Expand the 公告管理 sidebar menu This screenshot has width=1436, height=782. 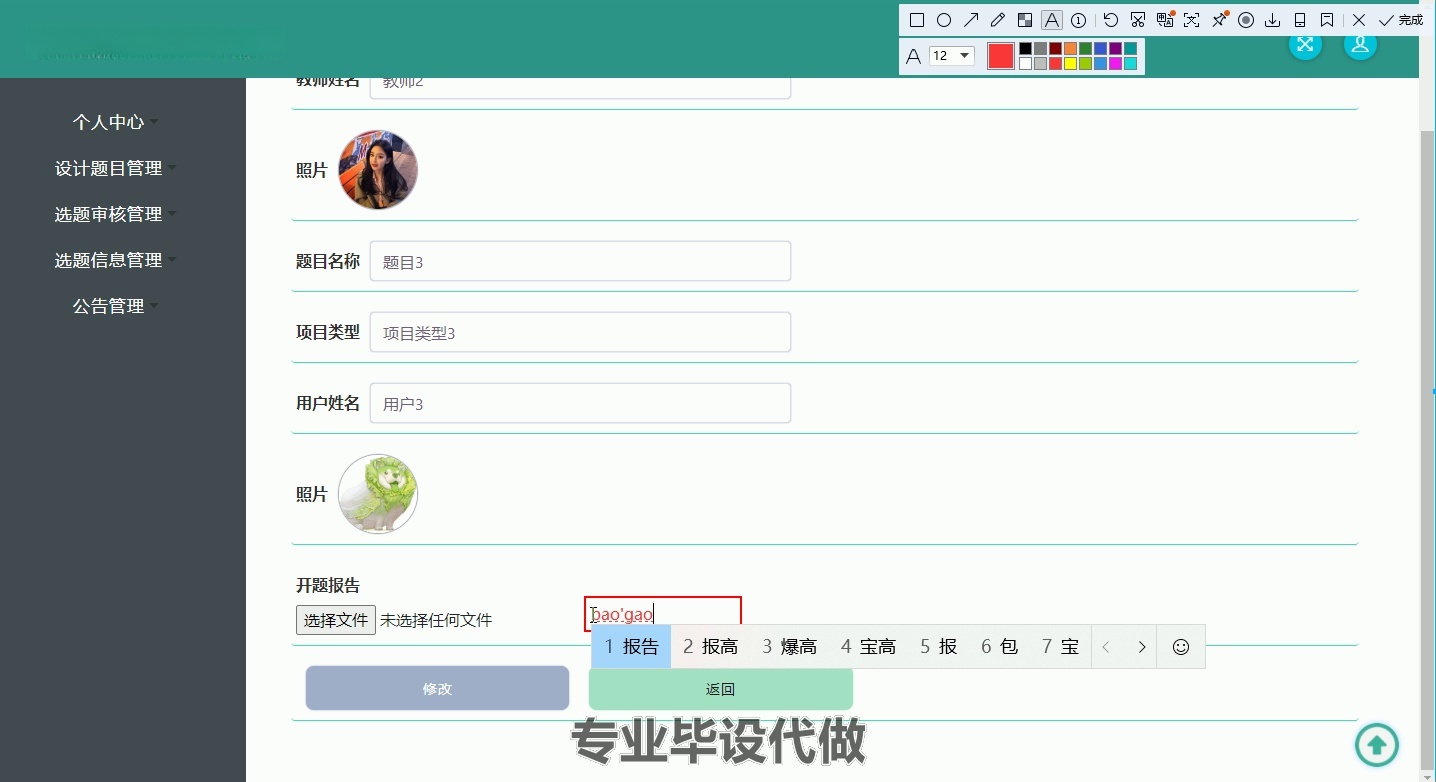(115, 306)
